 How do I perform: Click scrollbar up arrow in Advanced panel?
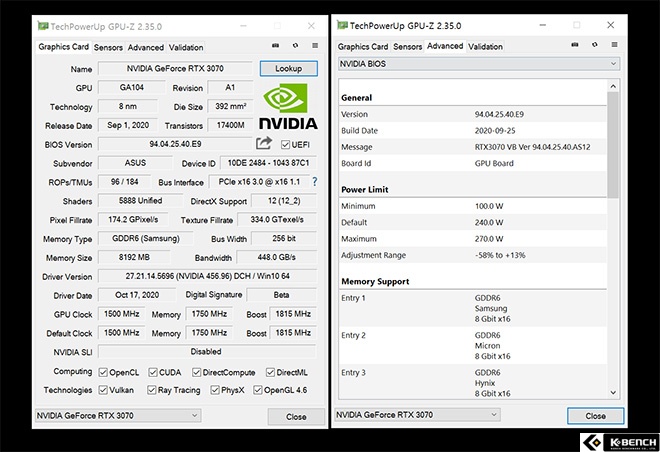coord(613,86)
